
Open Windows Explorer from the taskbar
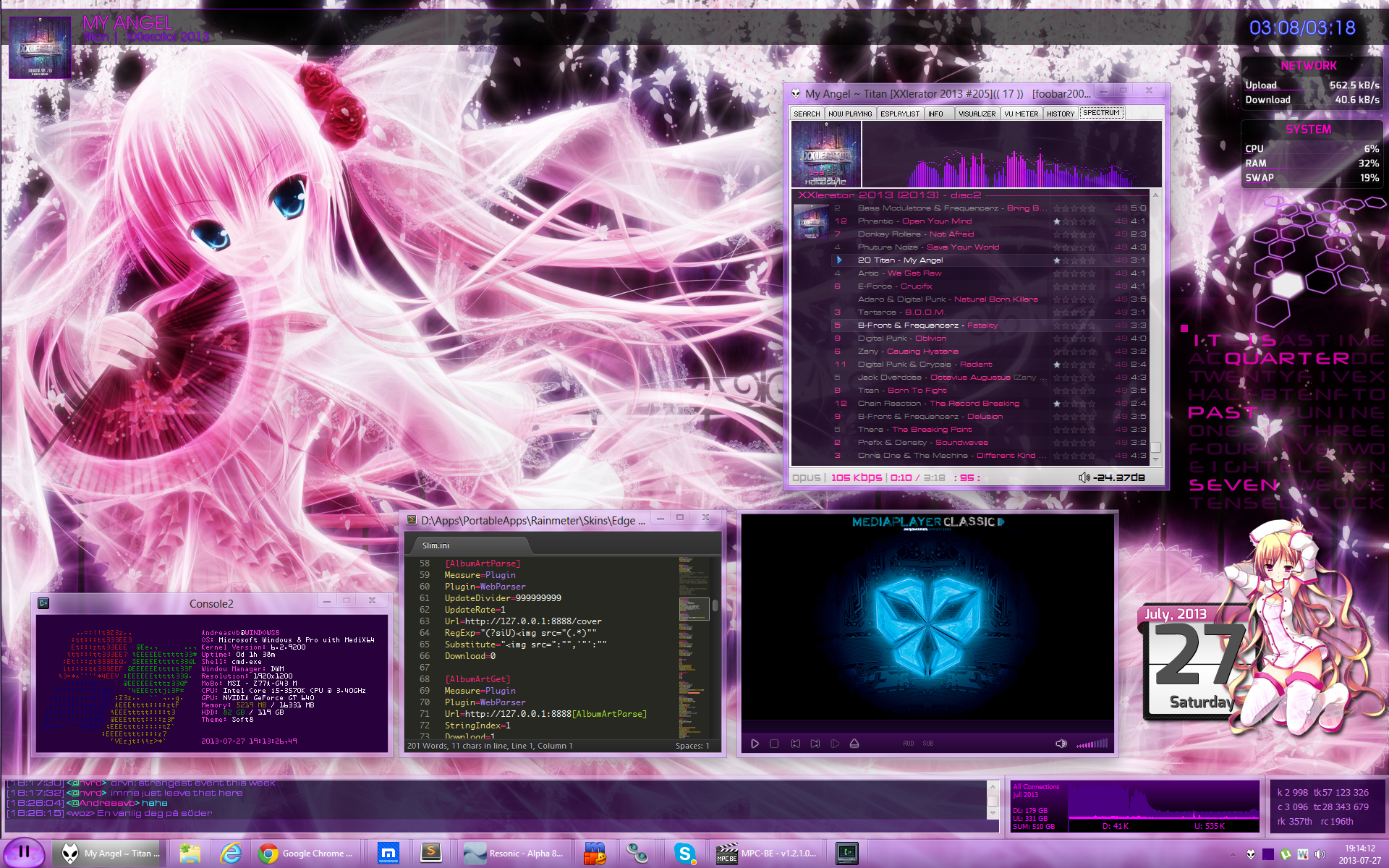(190, 854)
